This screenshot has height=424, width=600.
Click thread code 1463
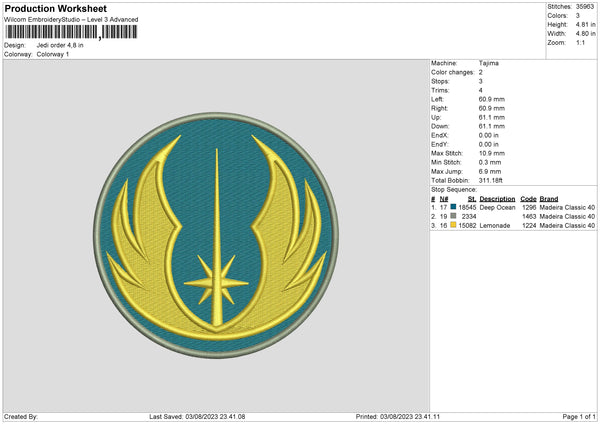click(529, 217)
